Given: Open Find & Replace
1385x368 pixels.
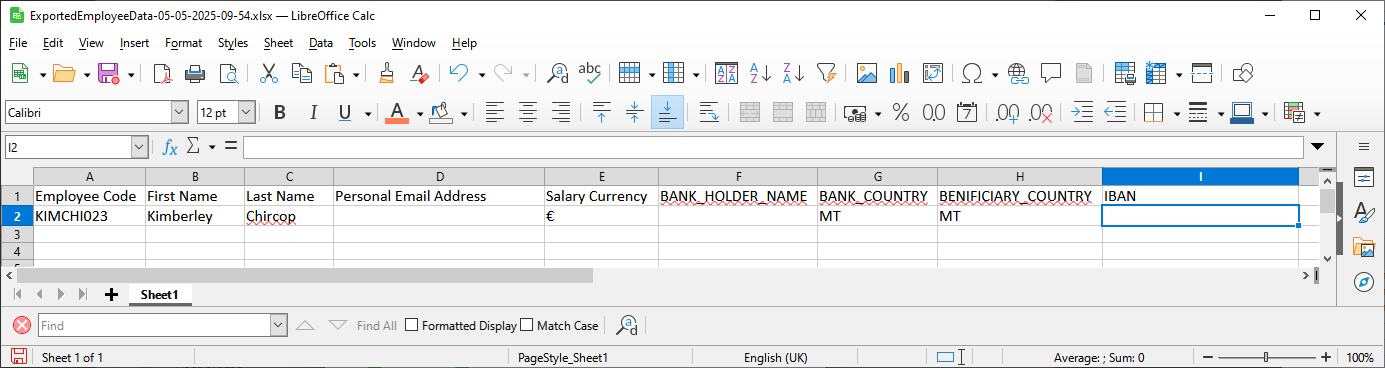Looking at the screenshot, I should click(x=557, y=73).
